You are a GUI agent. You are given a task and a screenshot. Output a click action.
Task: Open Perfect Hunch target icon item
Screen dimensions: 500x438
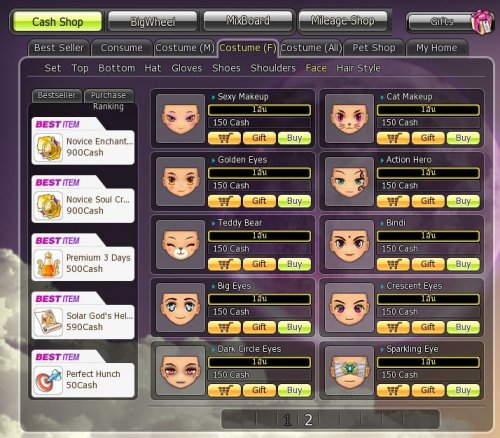tap(49, 381)
